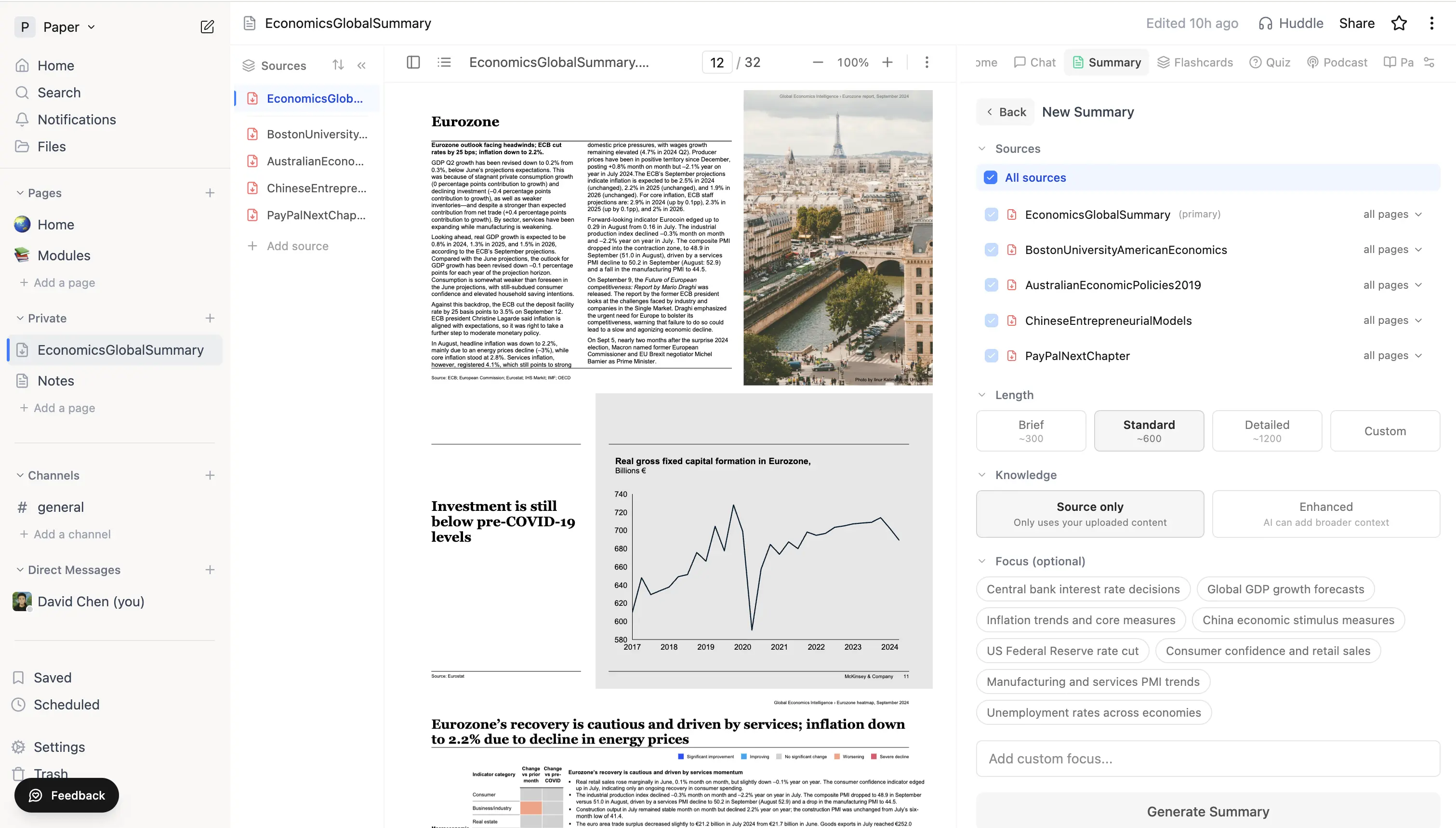Open page range dropdown for EconomicsGlobalSummary
The width and height of the screenshot is (1456, 828).
point(1392,214)
